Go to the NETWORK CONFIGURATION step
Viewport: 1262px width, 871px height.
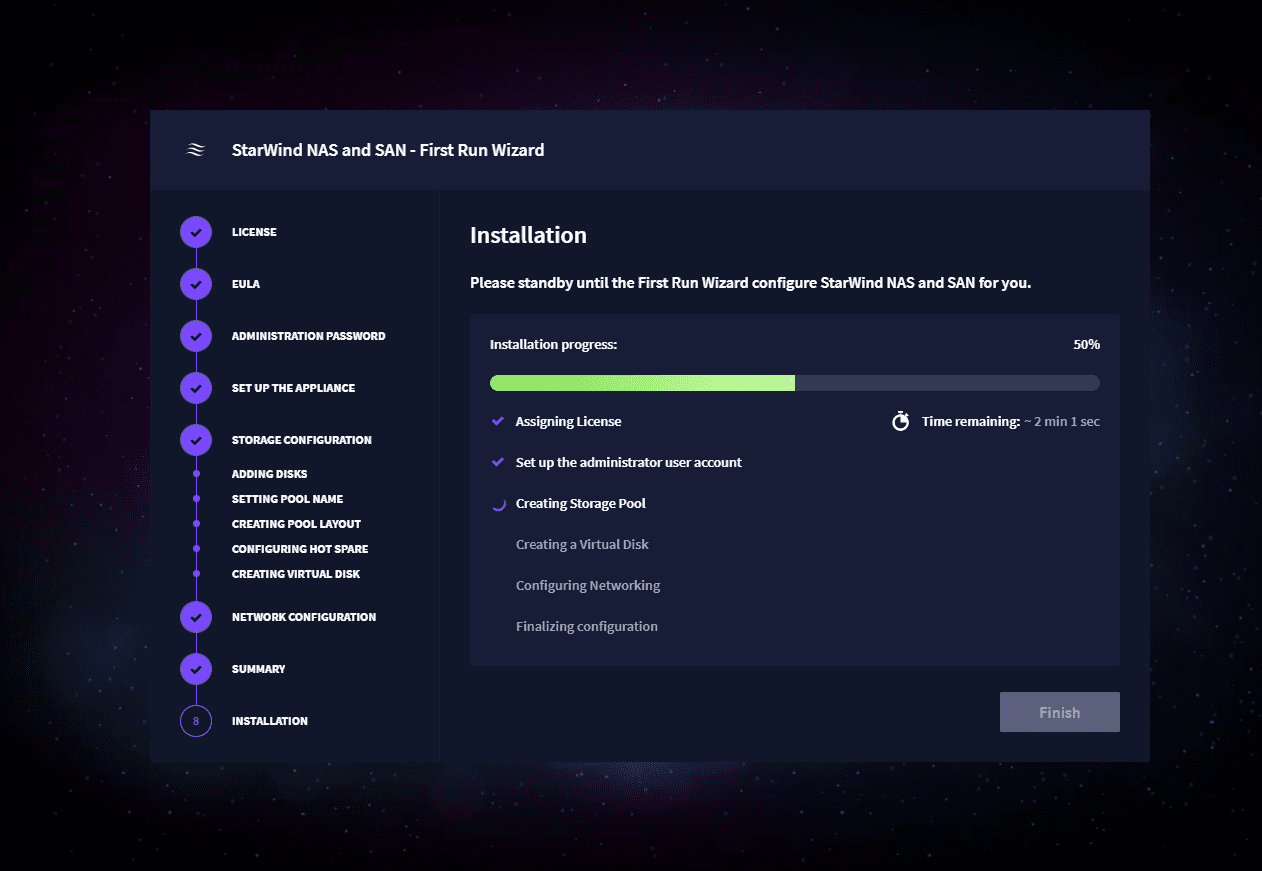[304, 617]
